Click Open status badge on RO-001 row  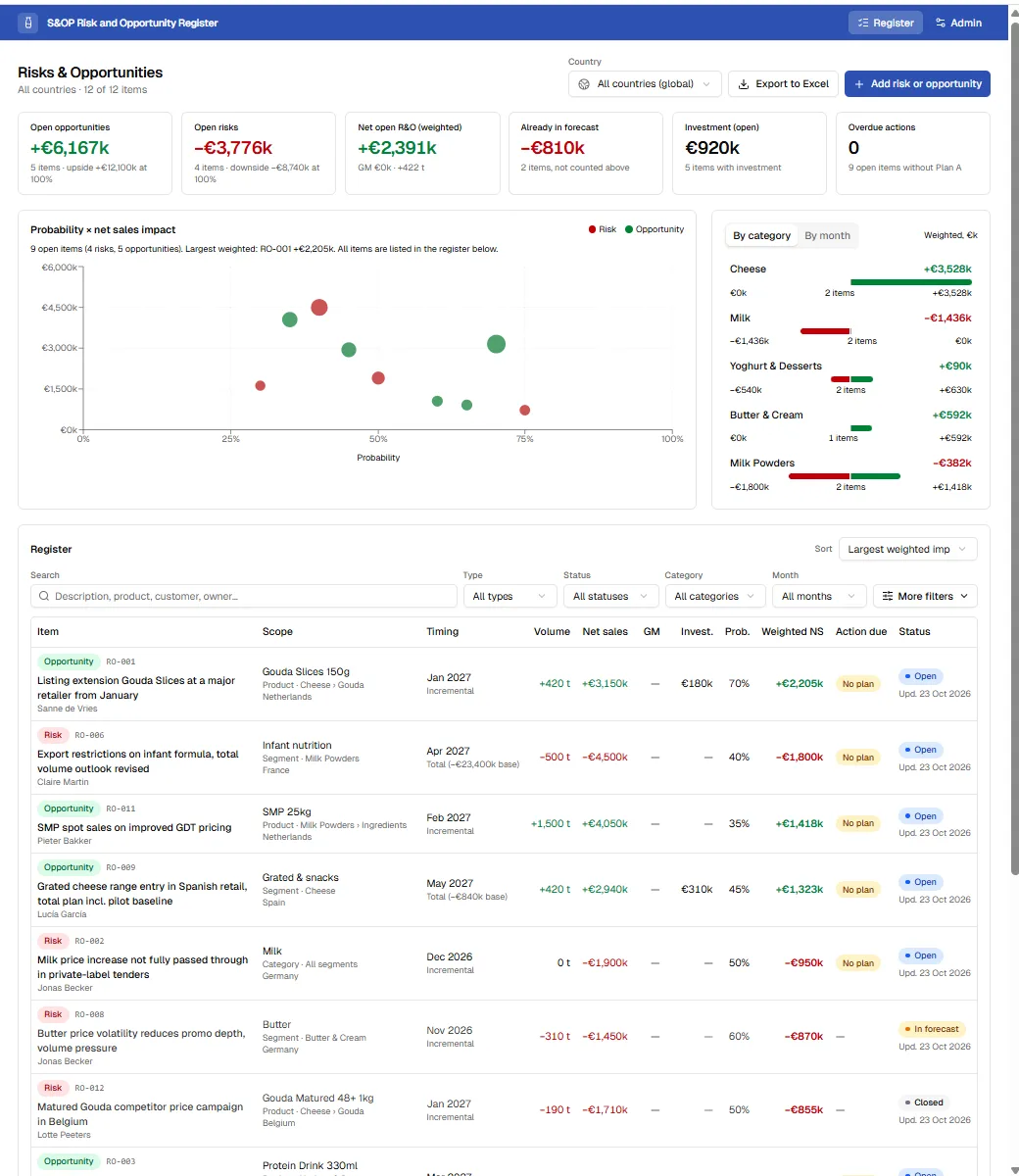(x=921, y=676)
